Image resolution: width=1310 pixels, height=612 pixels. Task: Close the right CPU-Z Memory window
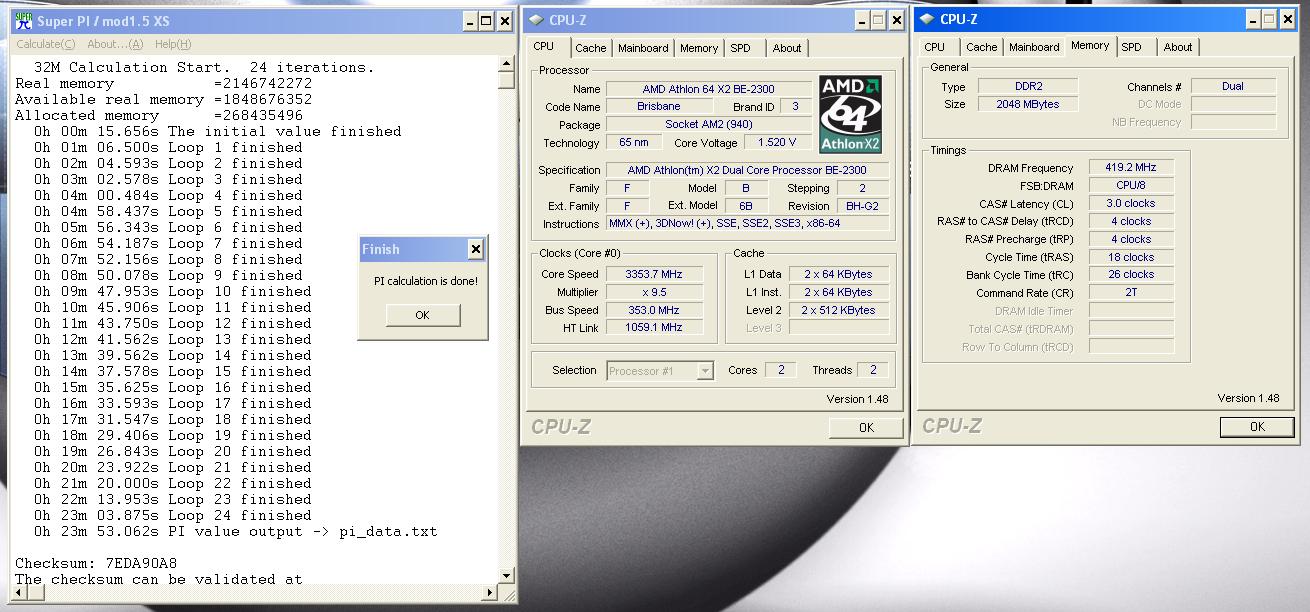point(1289,19)
